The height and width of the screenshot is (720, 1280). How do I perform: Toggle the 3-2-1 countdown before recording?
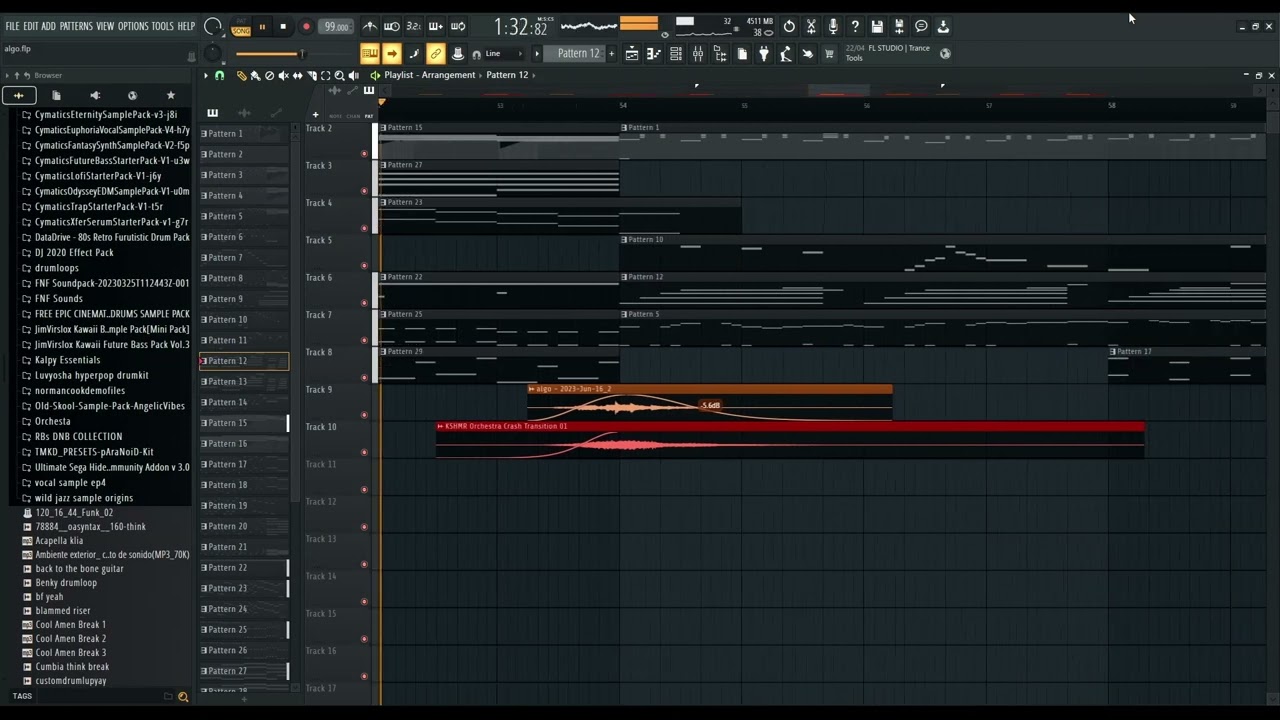[x=414, y=27]
